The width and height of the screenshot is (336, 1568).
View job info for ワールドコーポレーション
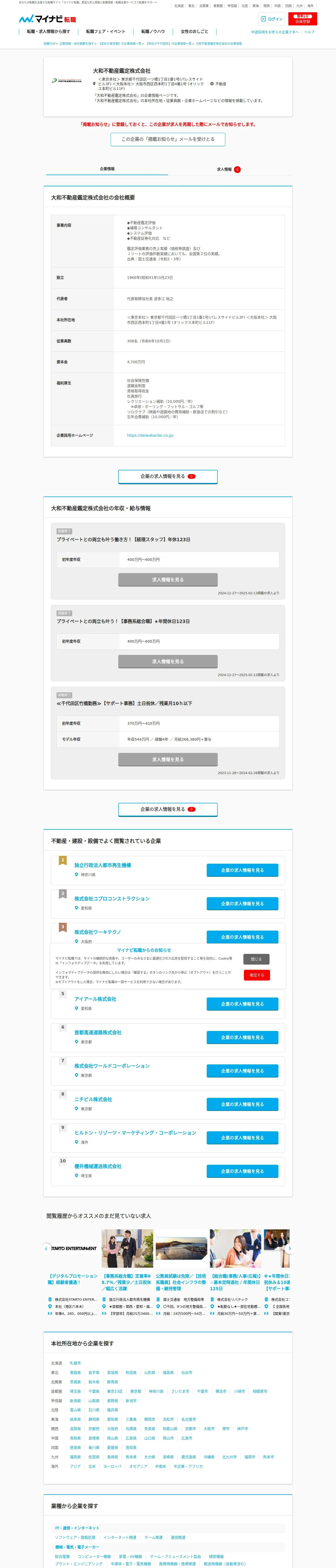pos(242,1071)
